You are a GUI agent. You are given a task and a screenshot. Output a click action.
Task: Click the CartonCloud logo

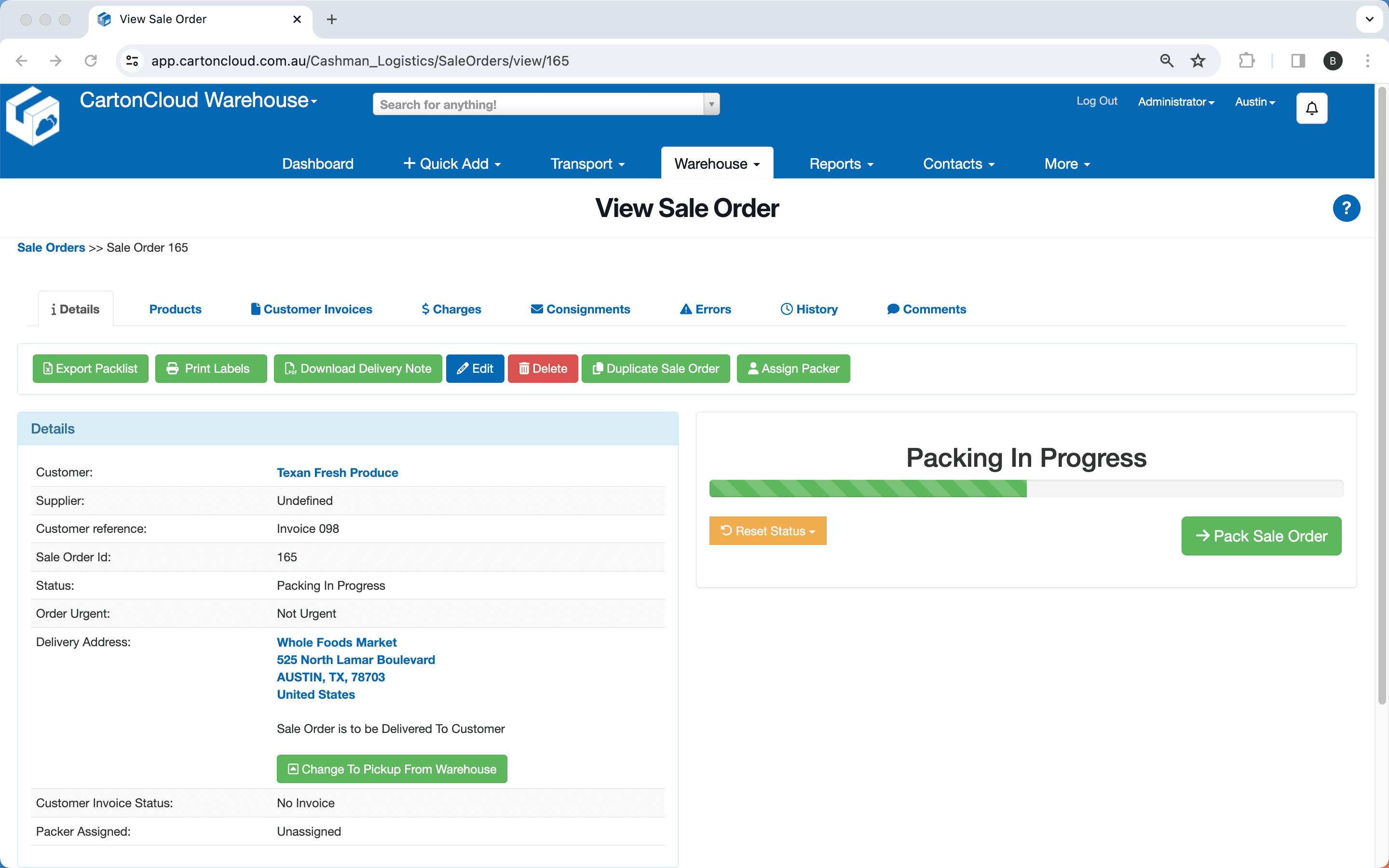click(33, 115)
